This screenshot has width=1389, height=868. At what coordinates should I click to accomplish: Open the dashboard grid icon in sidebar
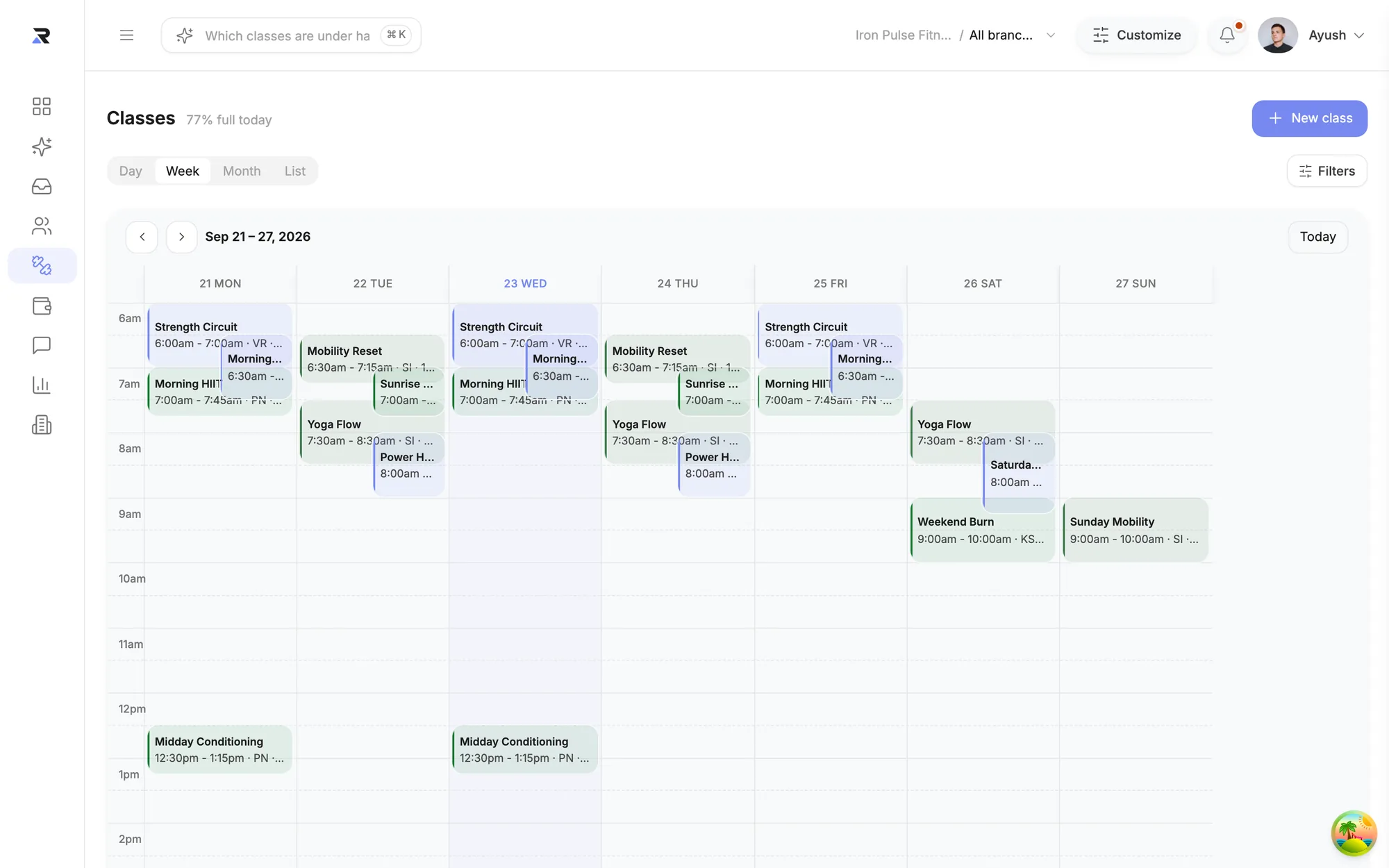point(42,106)
